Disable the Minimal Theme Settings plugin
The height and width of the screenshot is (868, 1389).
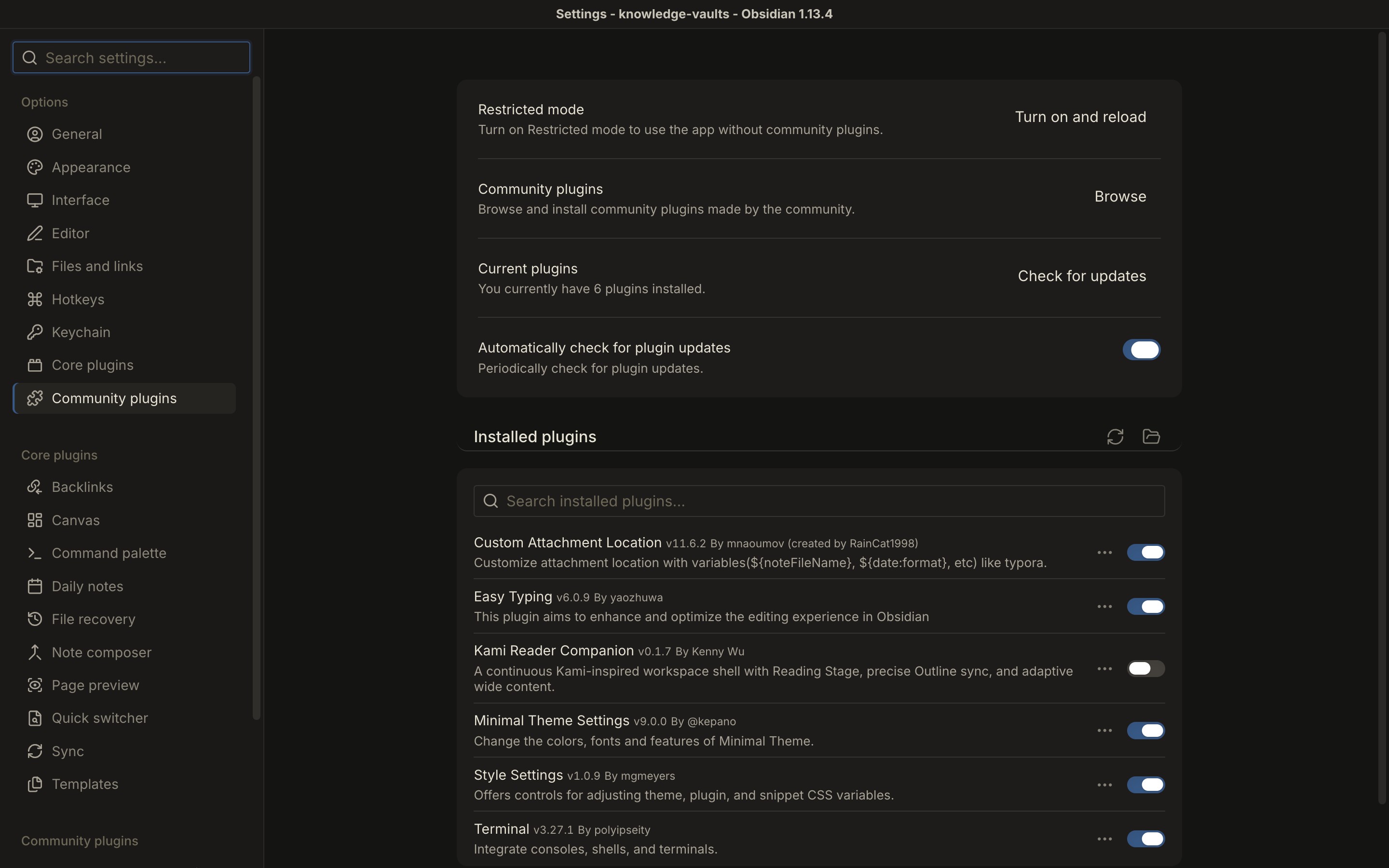point(1145,731)
